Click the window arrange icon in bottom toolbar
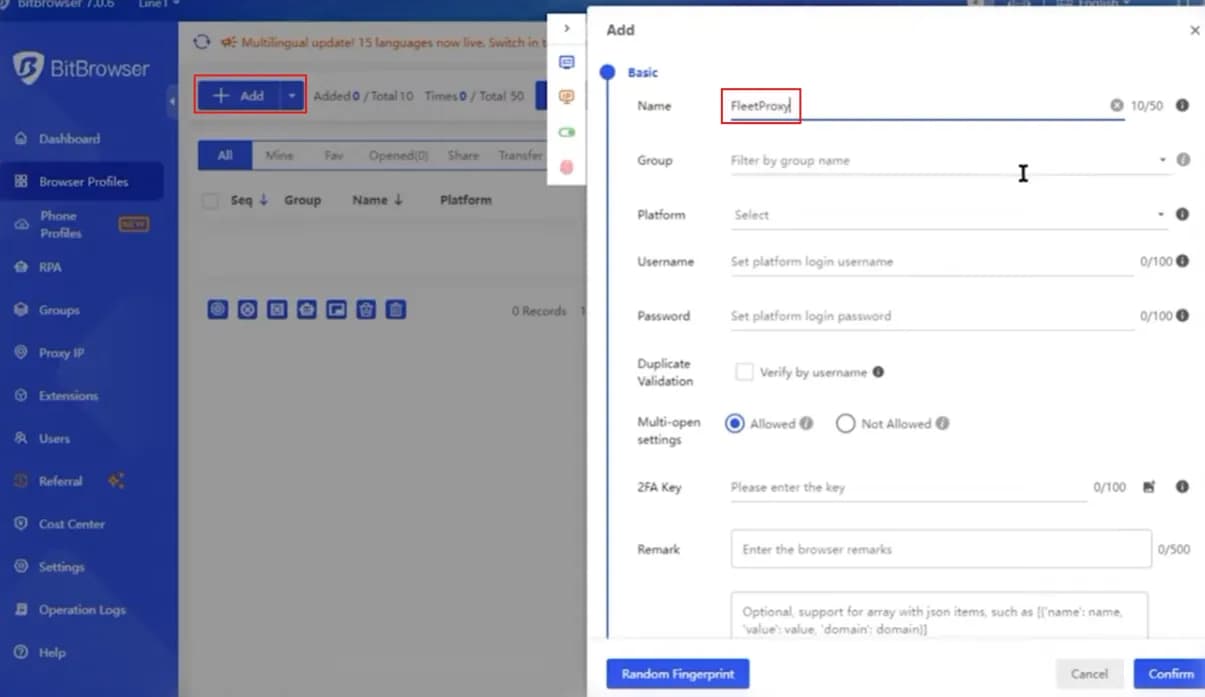Image resolution: width=1205 pixels, height=697 pixels. pyautogui.click(x=337, y=310)
